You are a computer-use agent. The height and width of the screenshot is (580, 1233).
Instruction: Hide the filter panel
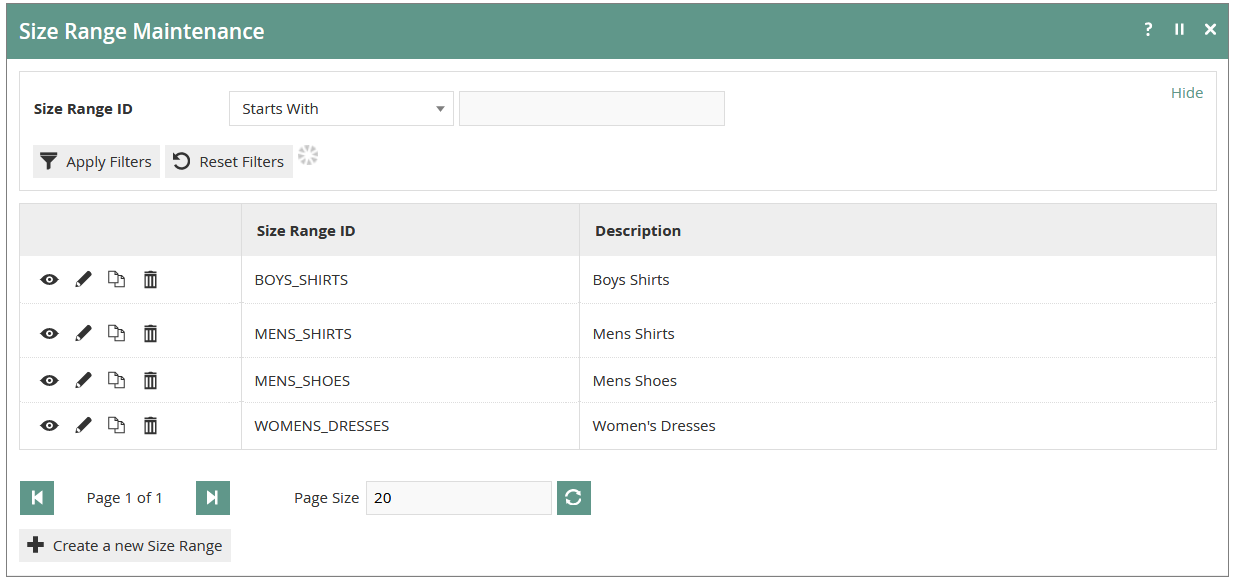pyautogui.click(x=1187, y=93)
